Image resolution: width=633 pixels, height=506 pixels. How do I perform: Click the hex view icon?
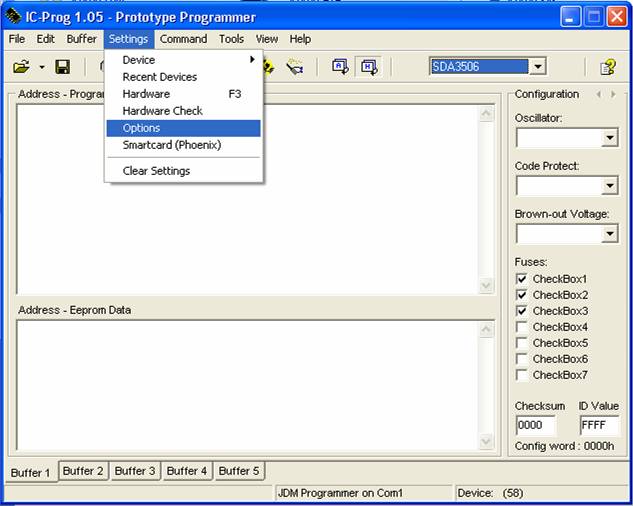click(368, 67)
